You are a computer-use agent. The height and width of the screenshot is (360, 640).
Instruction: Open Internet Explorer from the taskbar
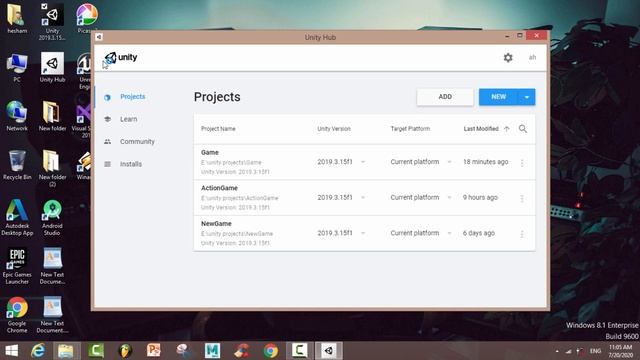click(x=38, y=351)
